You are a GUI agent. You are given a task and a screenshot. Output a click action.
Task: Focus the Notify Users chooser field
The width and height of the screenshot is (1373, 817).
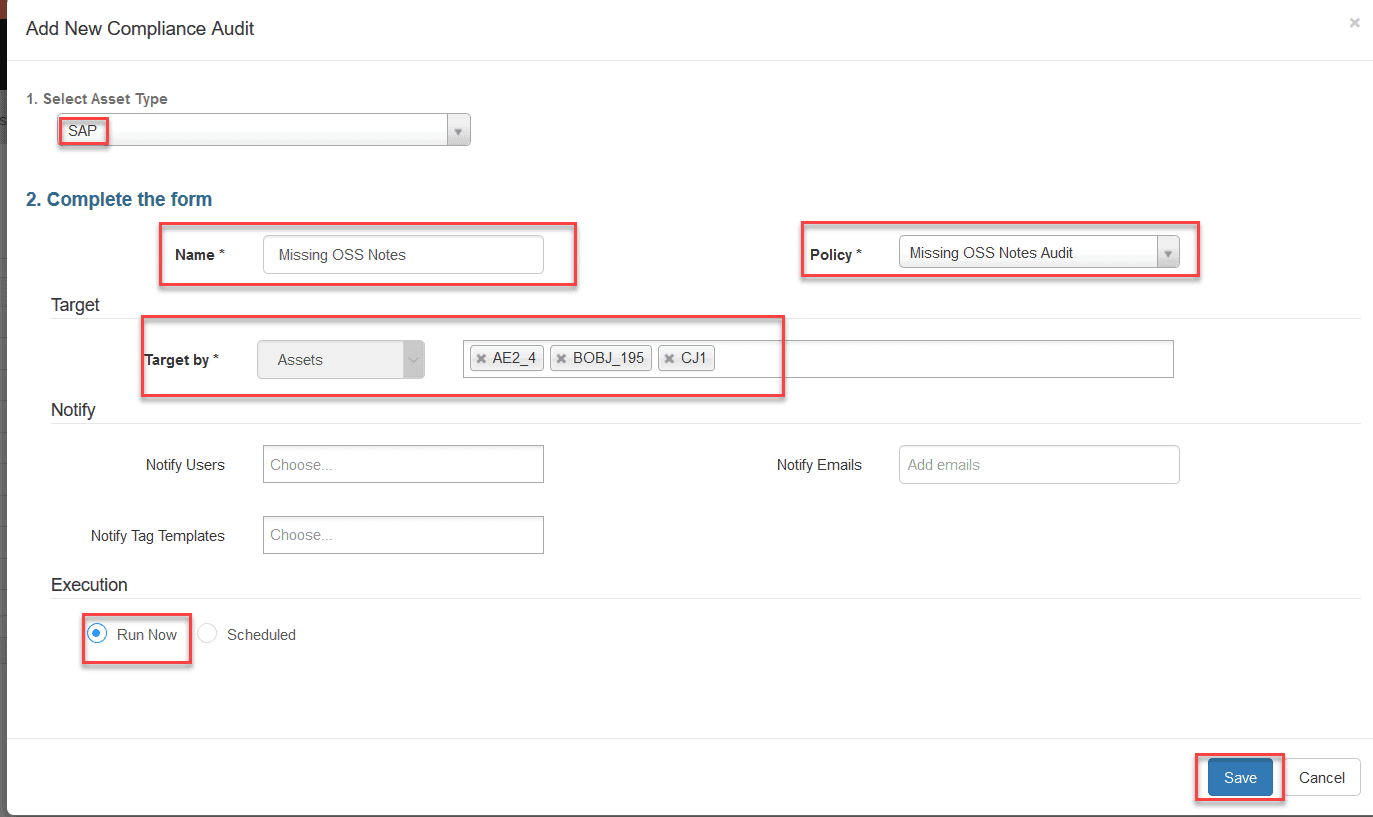tap(403, 465)
